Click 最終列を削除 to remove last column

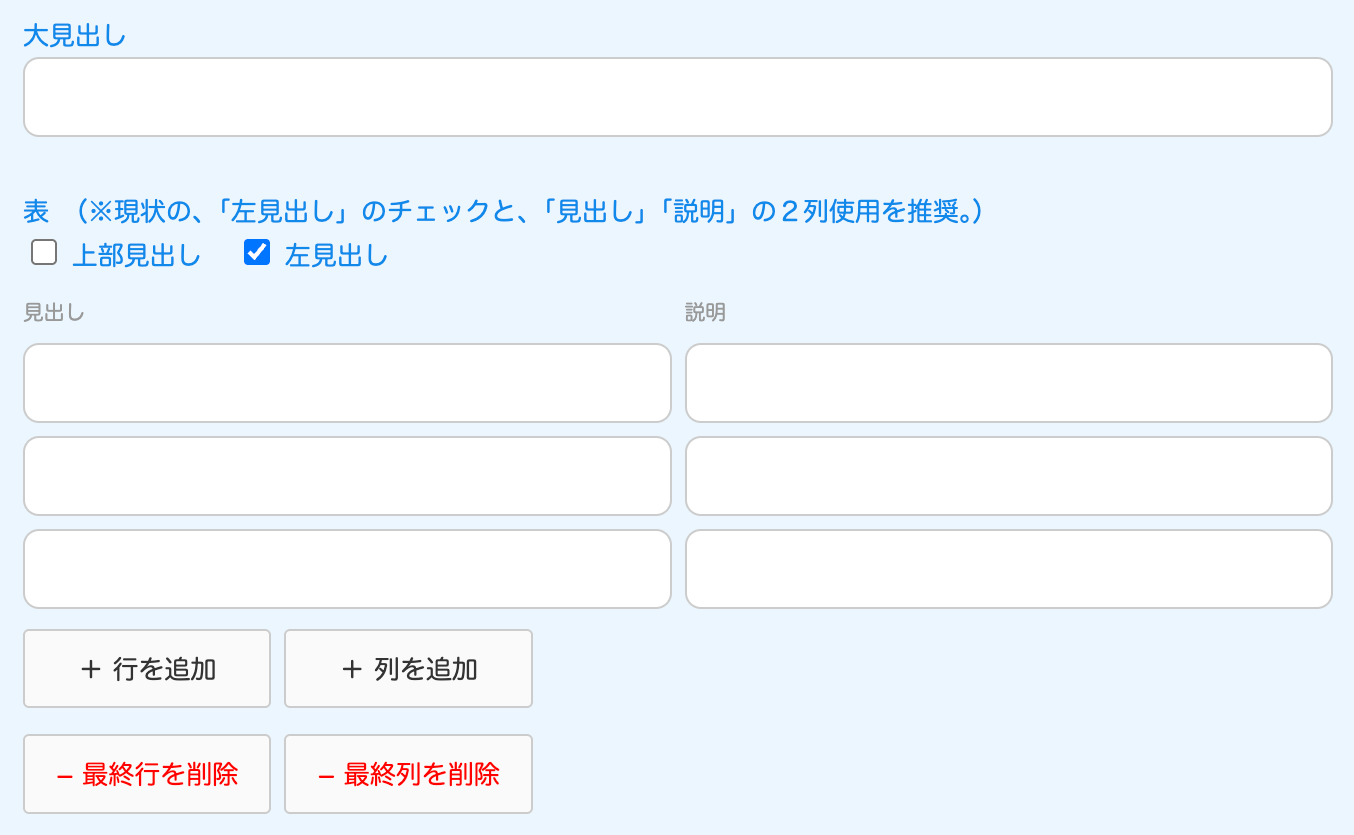408,774
